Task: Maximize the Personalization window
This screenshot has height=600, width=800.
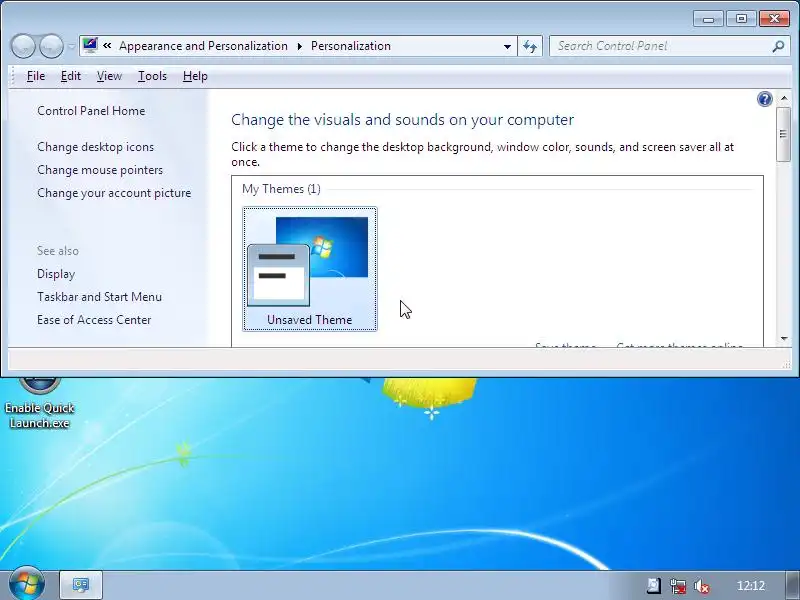Action: click(x=741, y=19)
